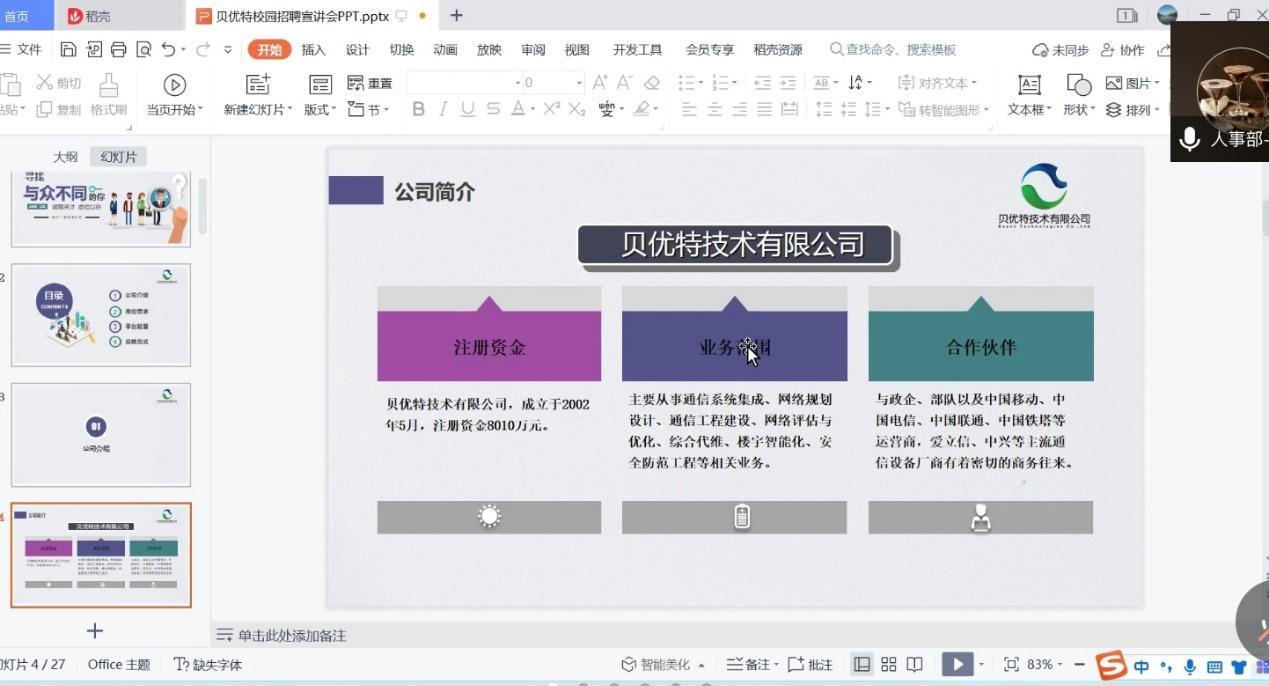The width and height of the screenshot is (1269, 686).
Task: Click the decrease indent icon
Action: (x=763, y=83)
